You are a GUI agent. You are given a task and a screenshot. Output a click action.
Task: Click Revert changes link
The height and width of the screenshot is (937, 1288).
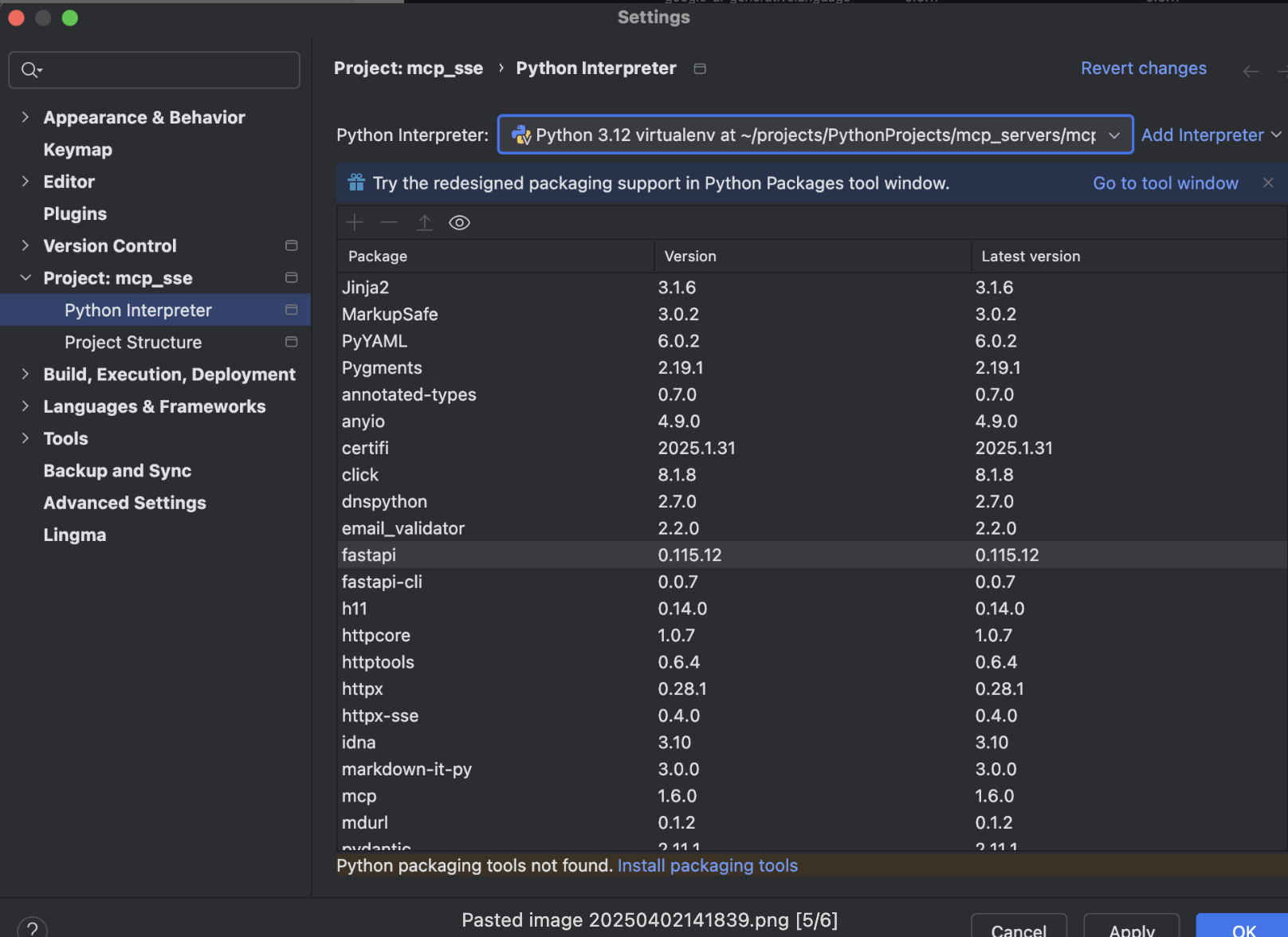1143,69
